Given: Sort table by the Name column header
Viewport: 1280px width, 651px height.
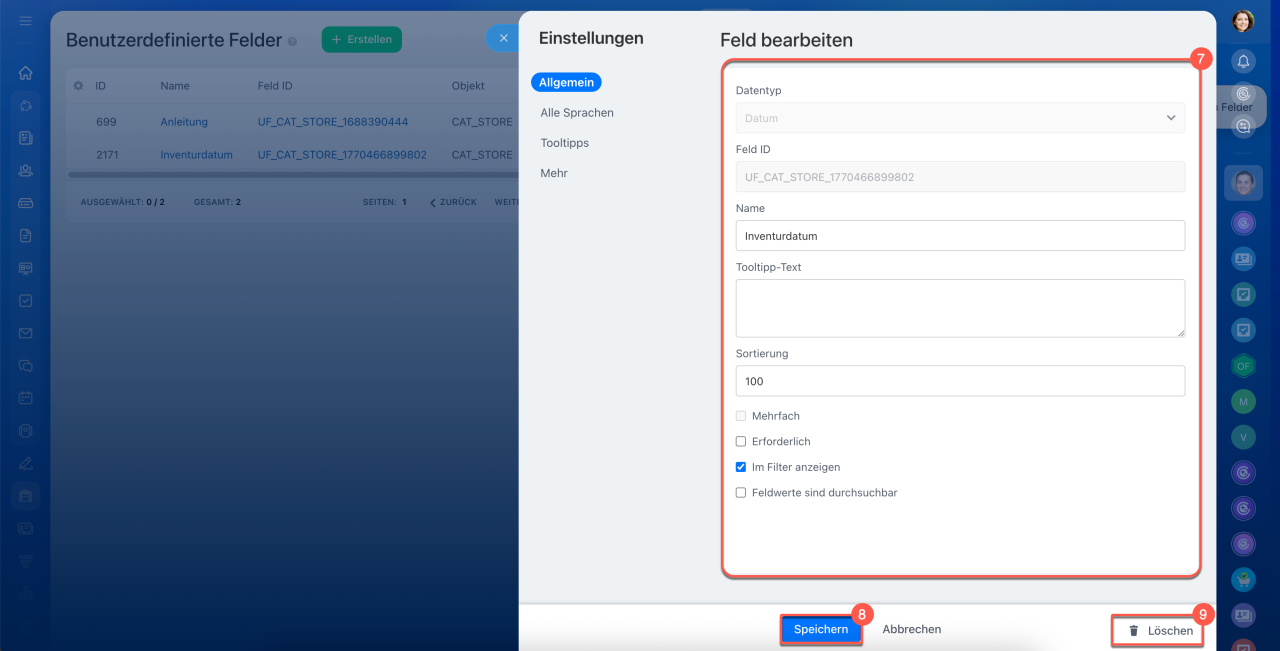Looking at the screenshot, I should point(175,86).
